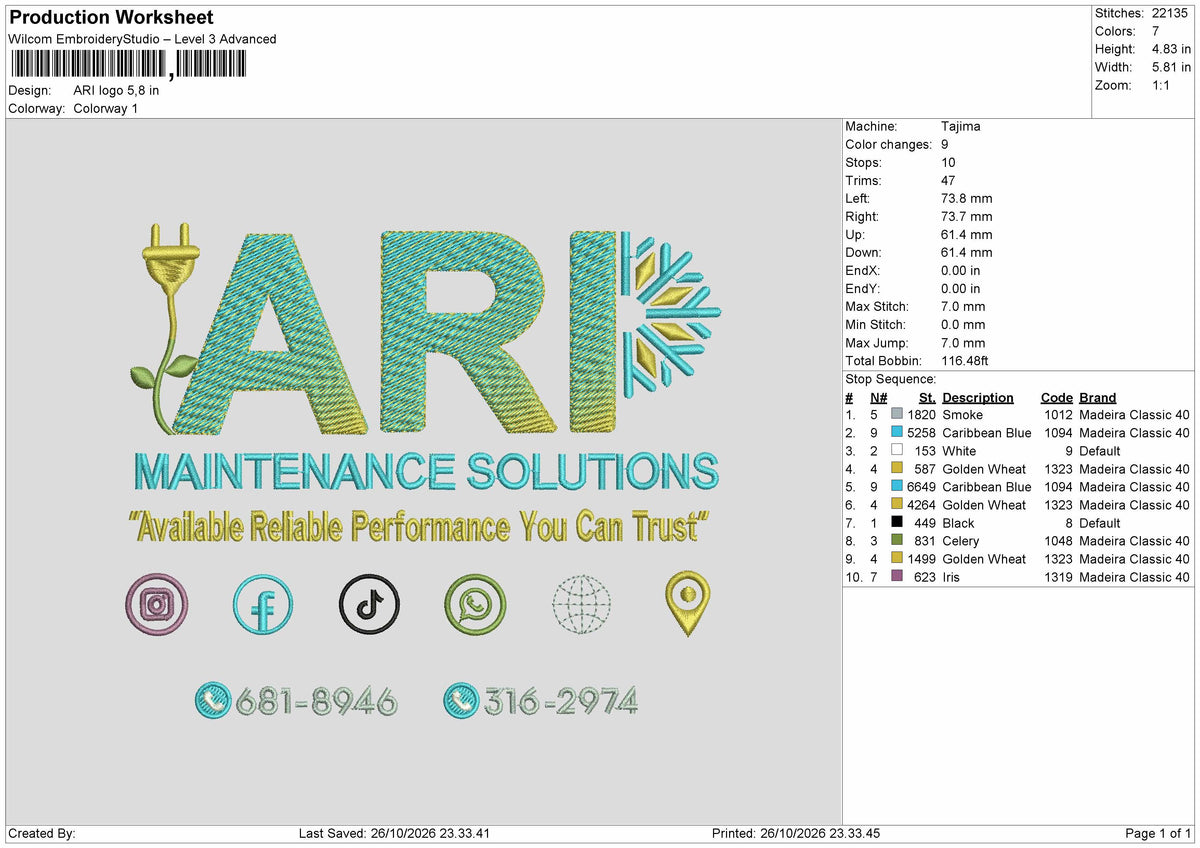Click the Default brand in the Black row
Viewport: 1200px width, 848px height.
click(1100, 523)
